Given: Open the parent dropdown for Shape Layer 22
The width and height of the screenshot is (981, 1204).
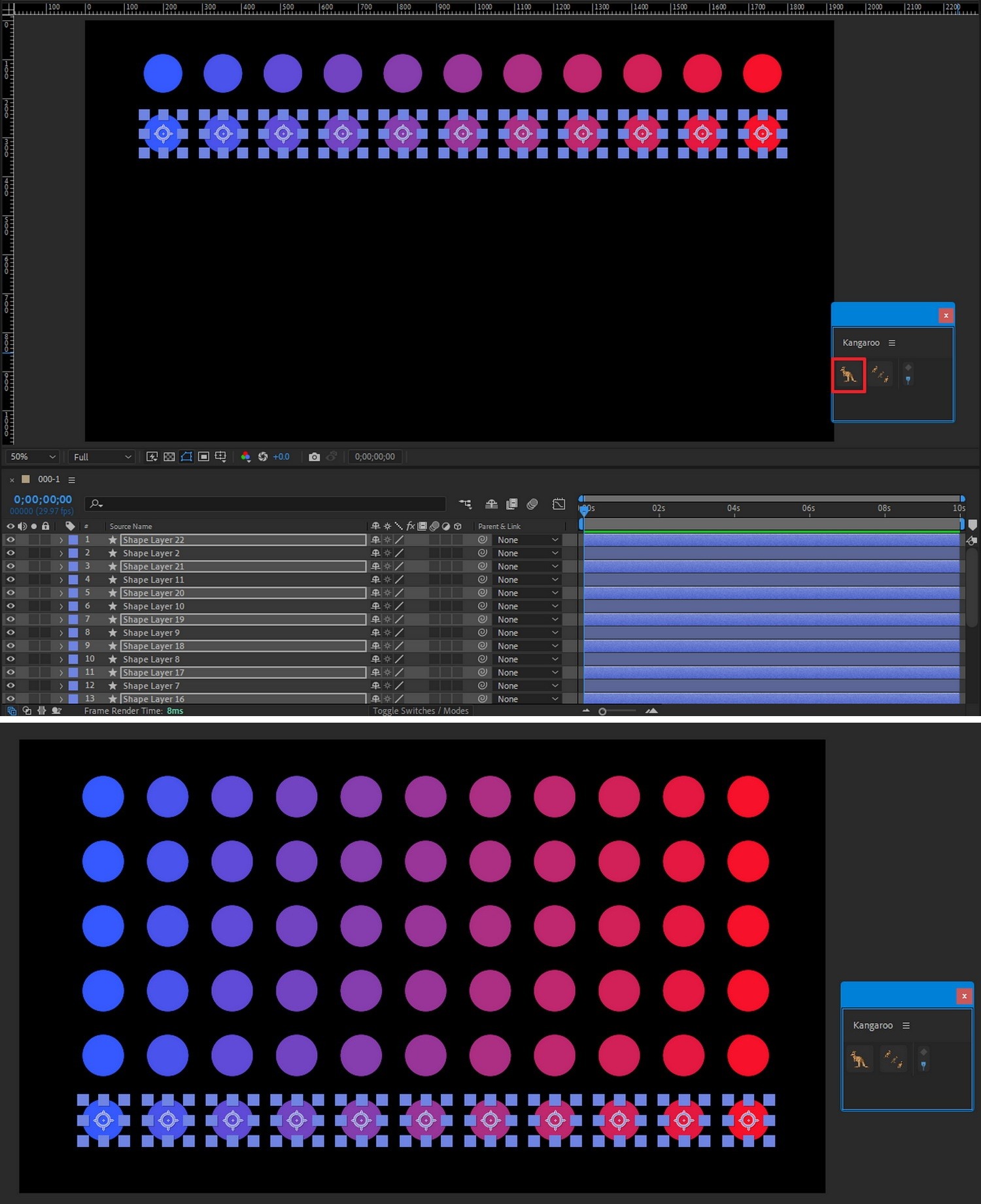Looking at the screenshot, I should point(527,540).
